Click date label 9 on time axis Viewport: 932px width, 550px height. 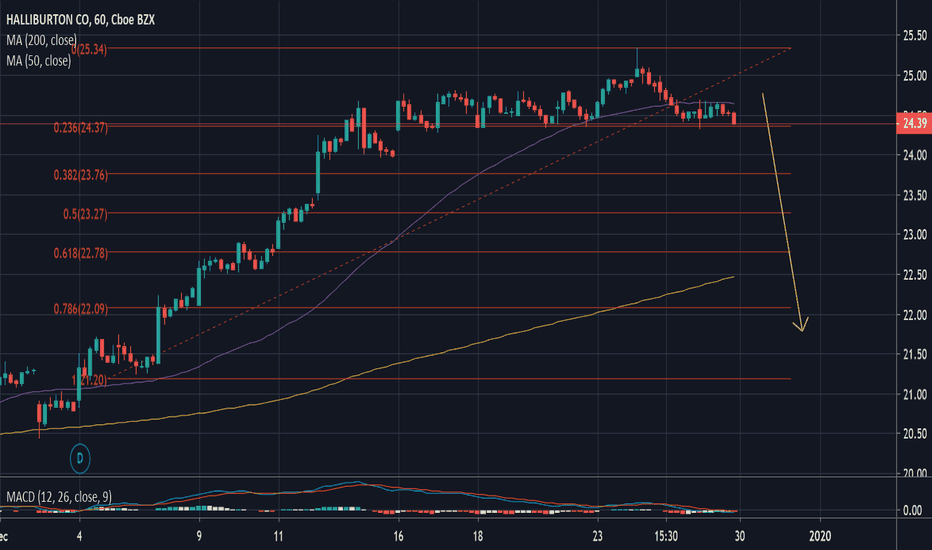click(x=199, y=536)
